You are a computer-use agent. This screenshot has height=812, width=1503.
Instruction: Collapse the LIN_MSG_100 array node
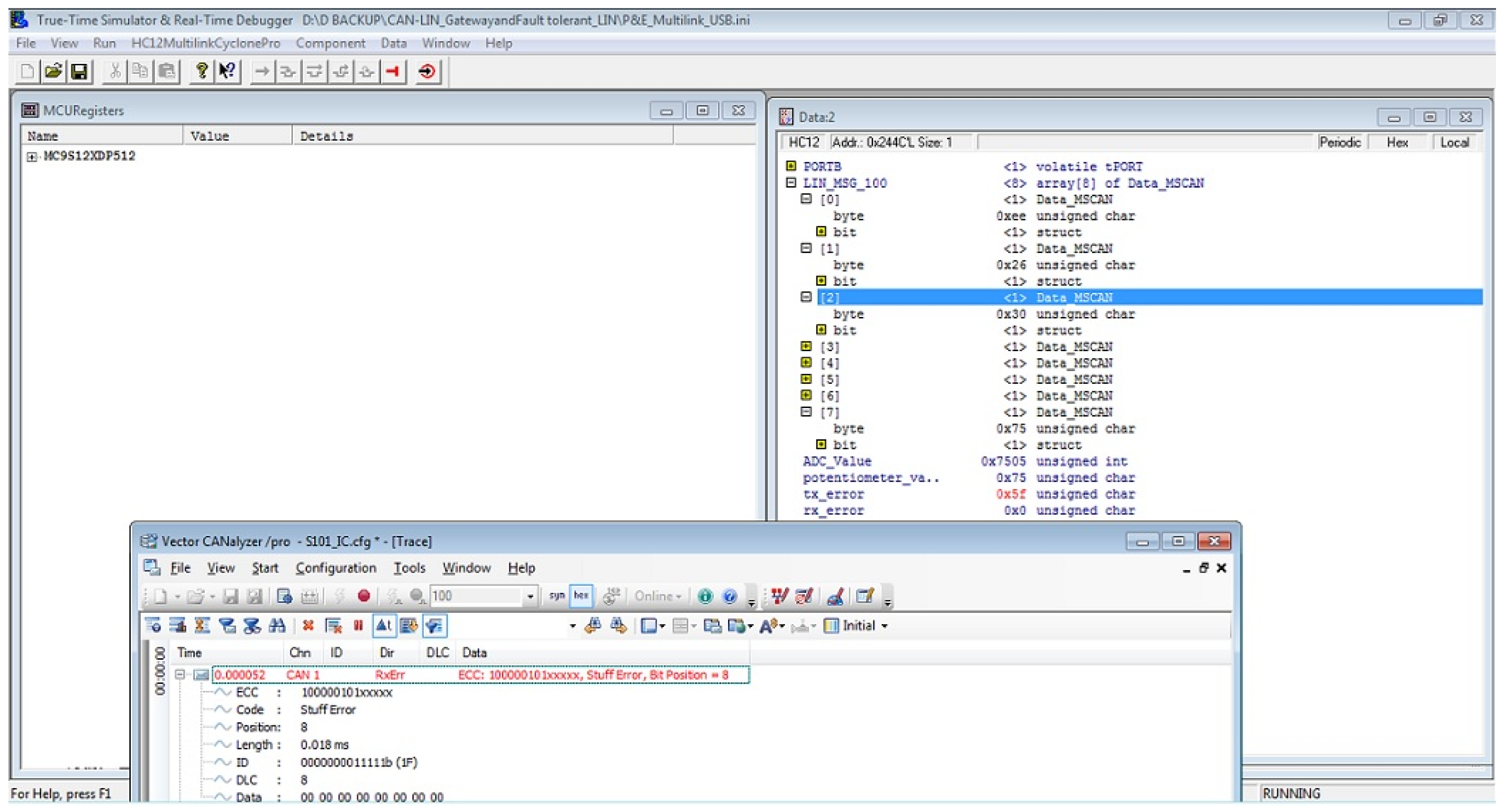point(791,183)
